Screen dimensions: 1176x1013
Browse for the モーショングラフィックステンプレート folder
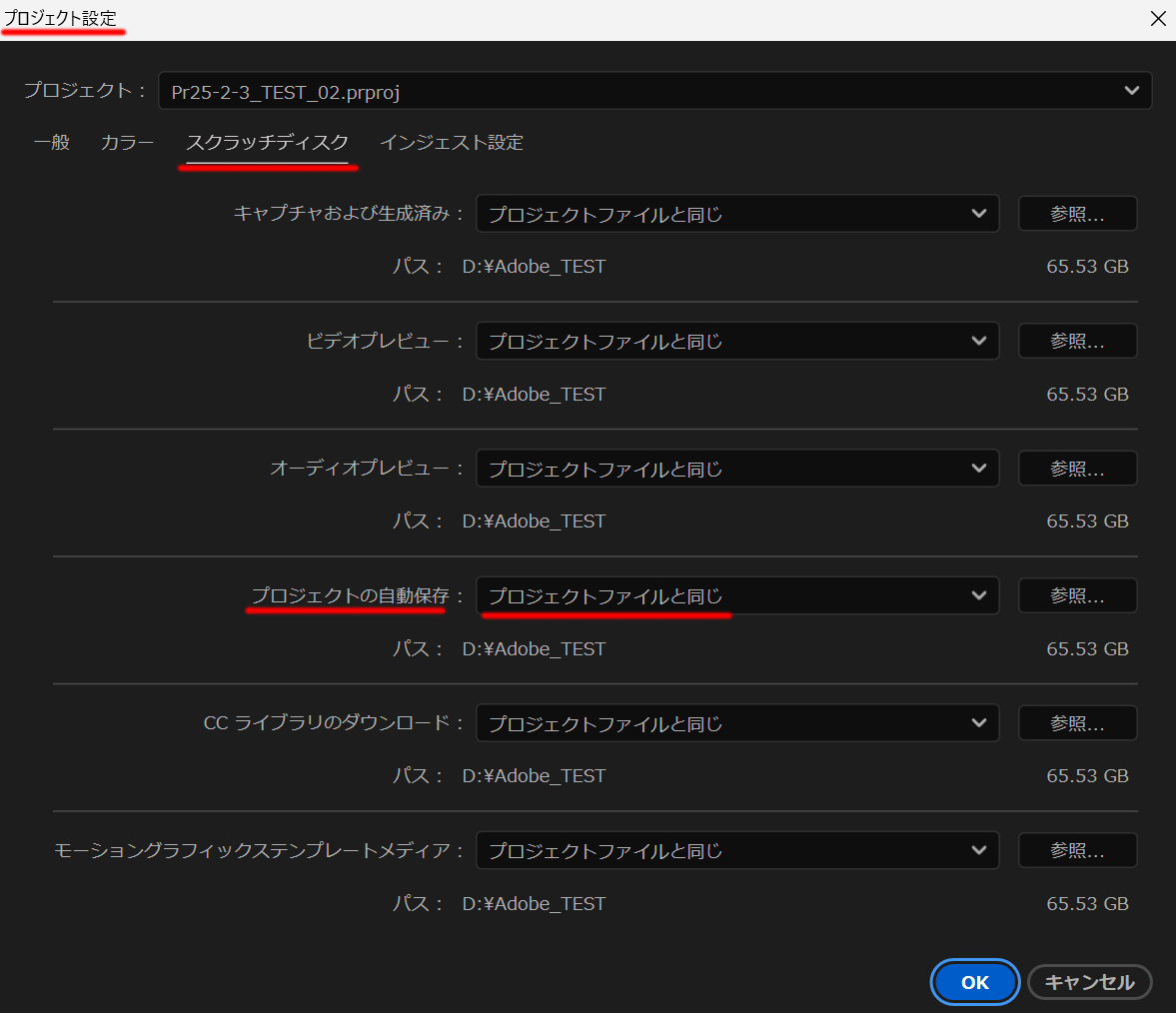1077,850
